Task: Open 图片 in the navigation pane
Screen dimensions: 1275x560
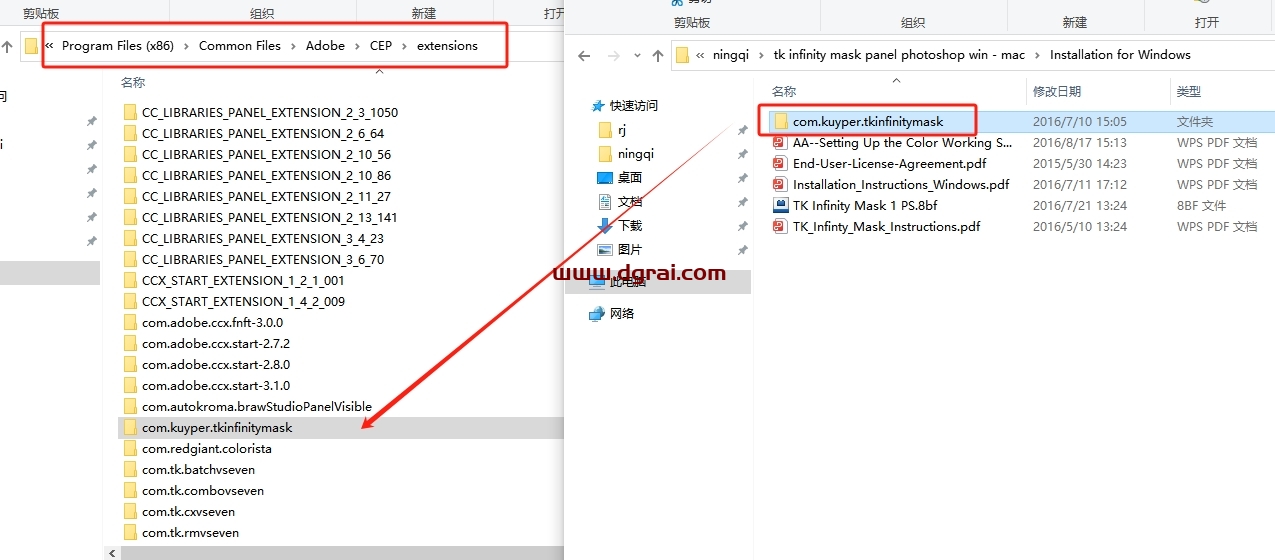Action: point(630,250)
